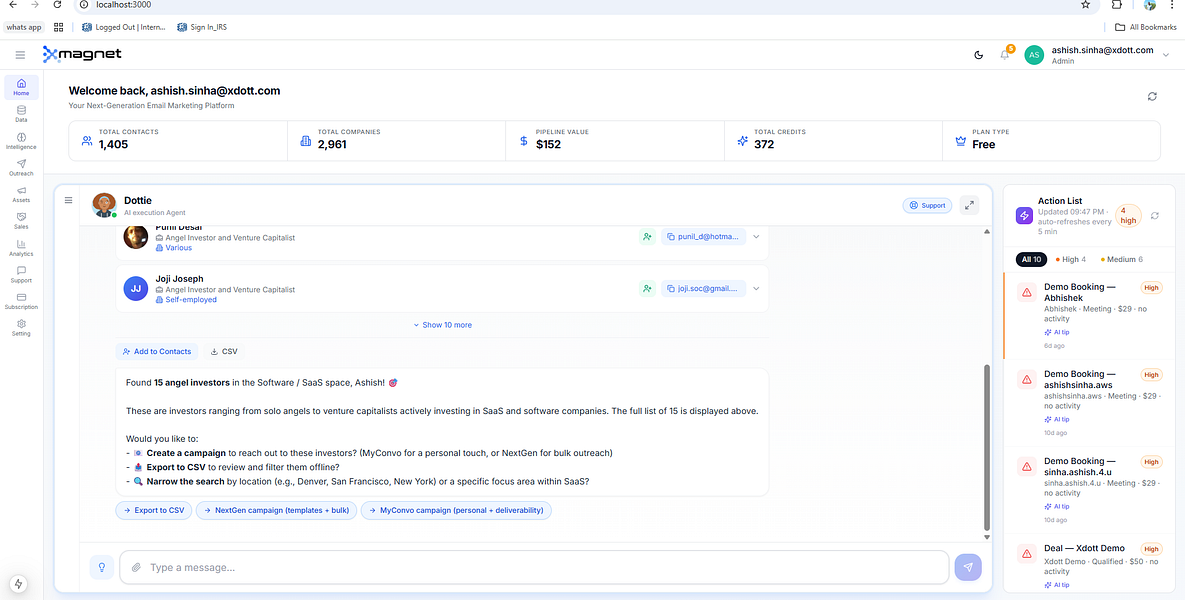Click the floating lightning quick action button

pos(18,584)
